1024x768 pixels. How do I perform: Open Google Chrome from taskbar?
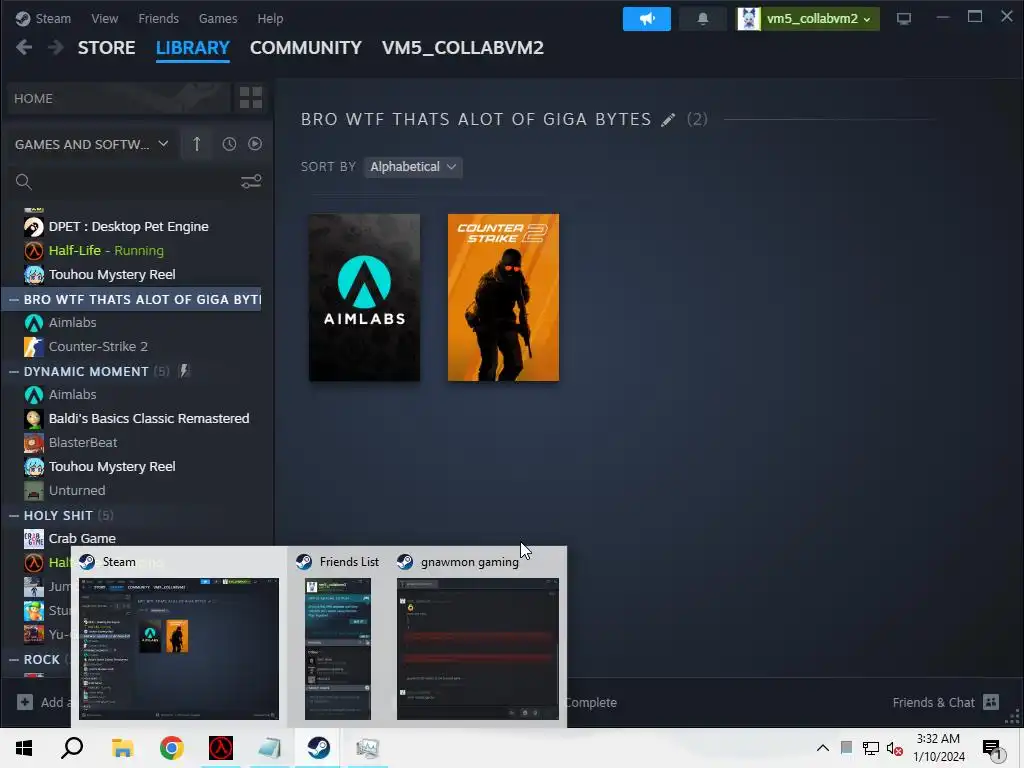tap(172, 748)
